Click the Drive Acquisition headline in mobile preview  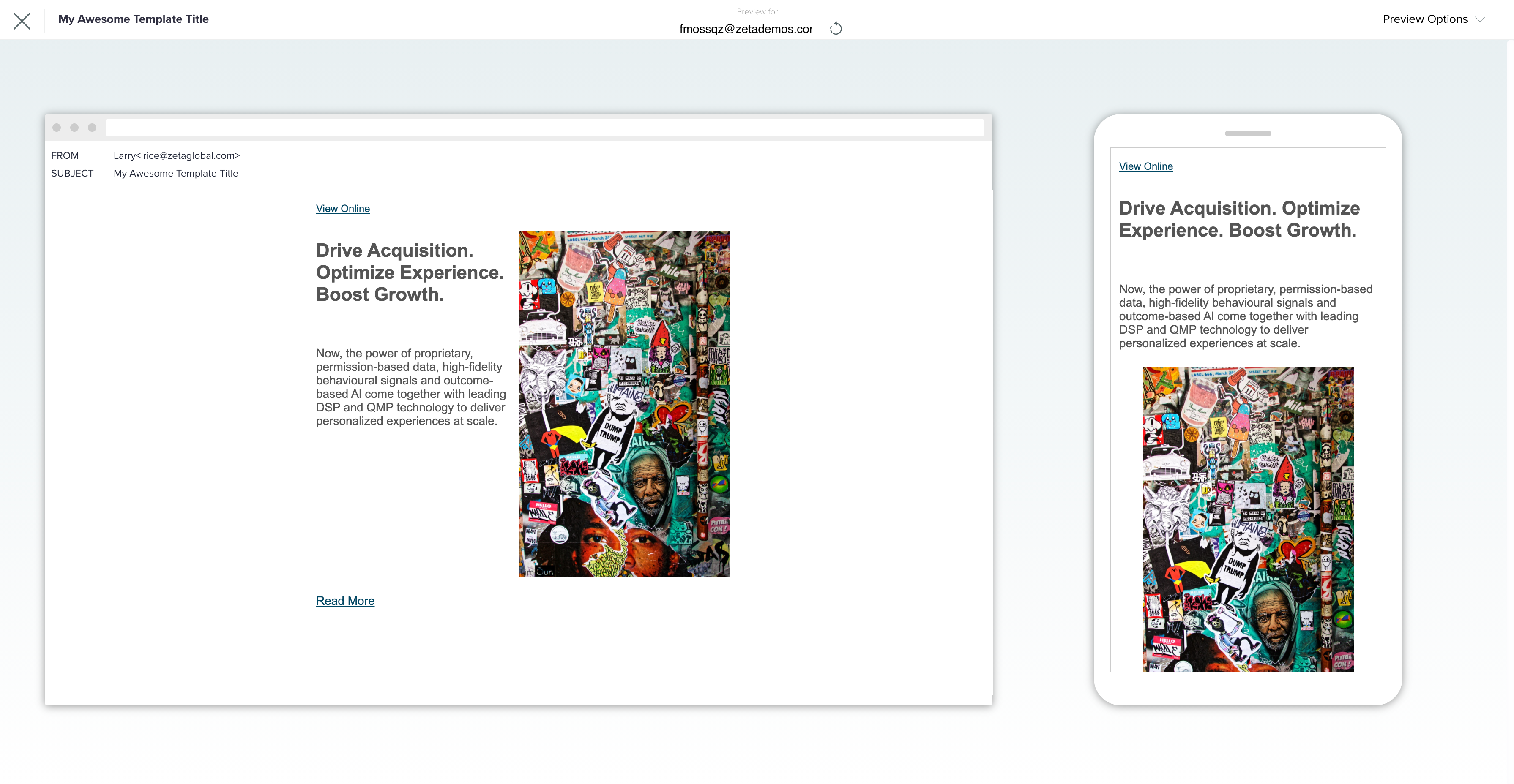coord(1239,219)
